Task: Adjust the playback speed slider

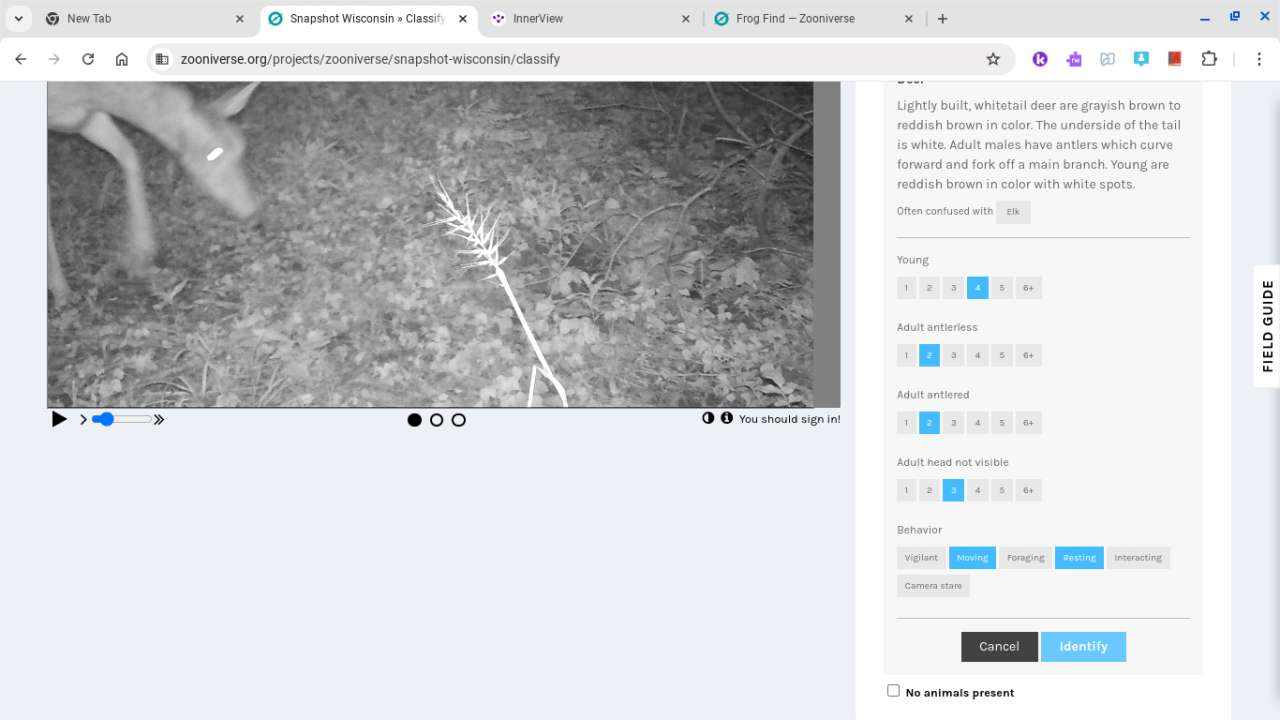Action: (x=121, y=419)
